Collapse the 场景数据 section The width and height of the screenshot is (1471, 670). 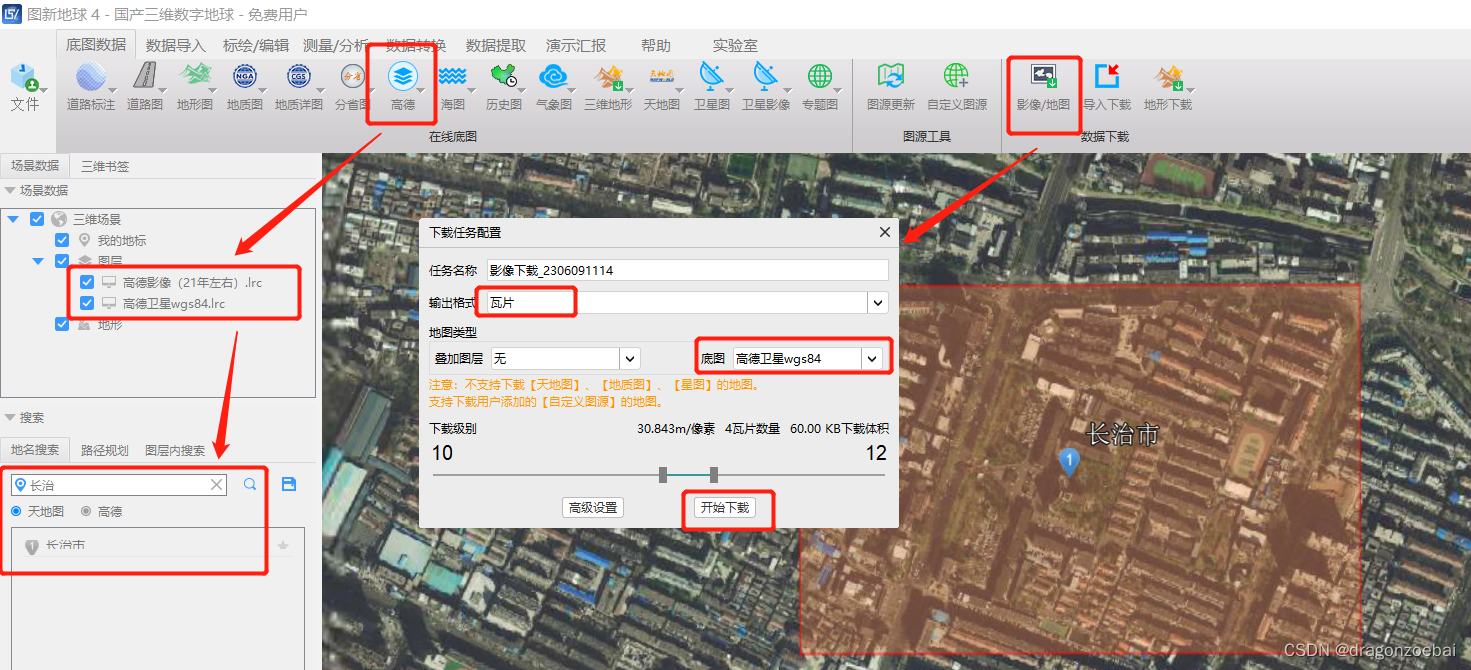point(10,190)
